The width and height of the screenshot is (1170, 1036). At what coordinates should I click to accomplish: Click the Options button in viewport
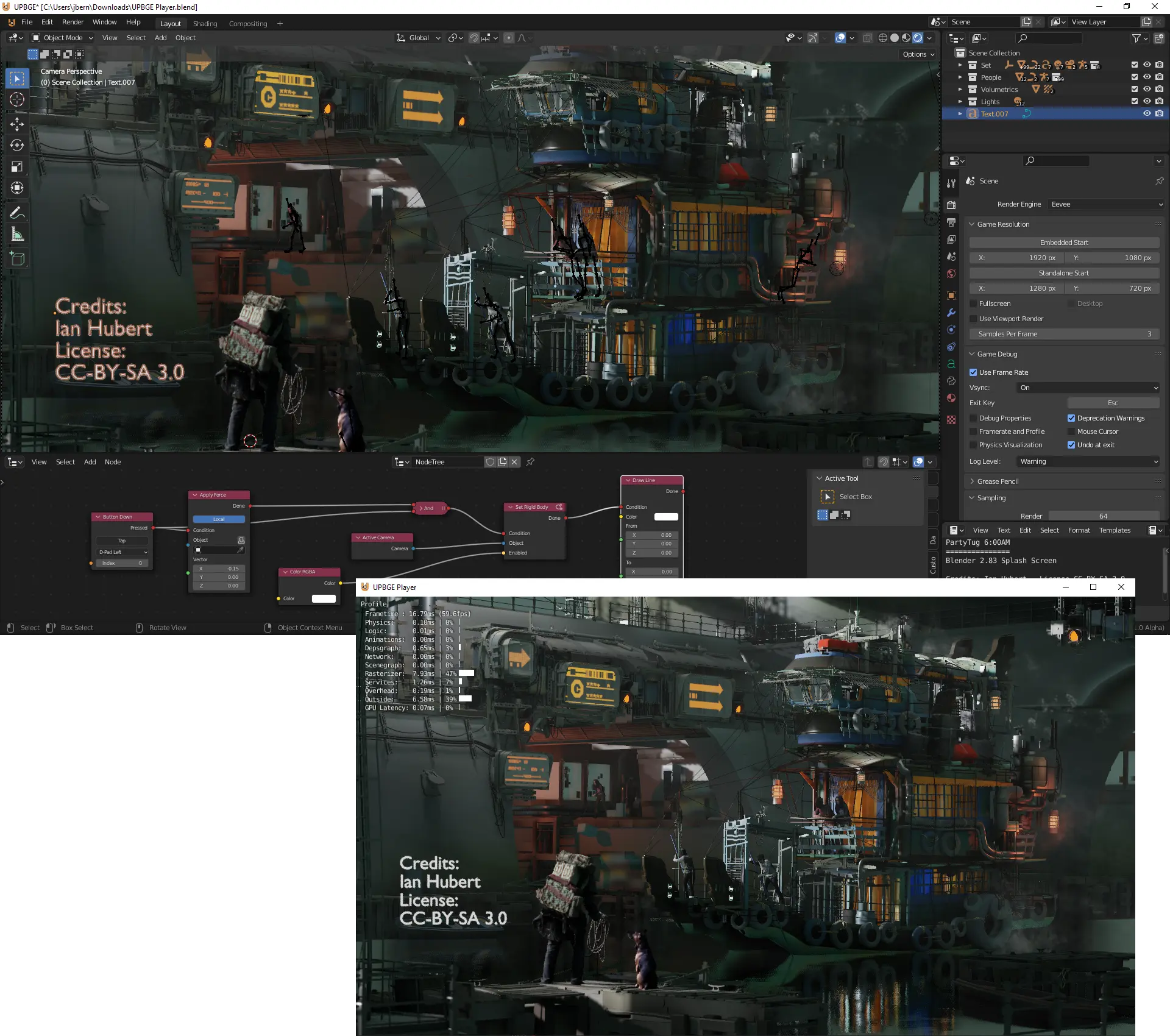[918, 54]
